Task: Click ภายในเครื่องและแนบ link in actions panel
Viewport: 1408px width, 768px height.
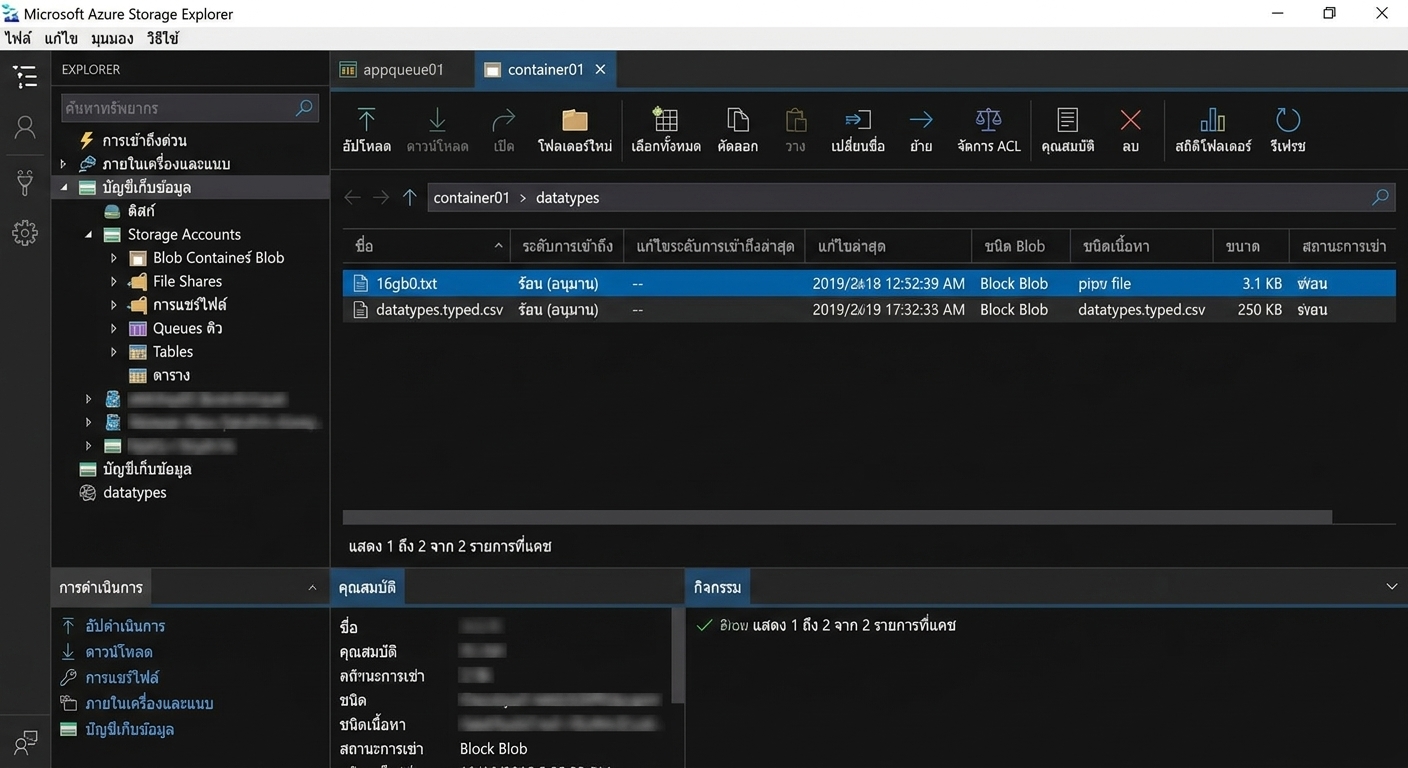Action: tap(149, 703)
